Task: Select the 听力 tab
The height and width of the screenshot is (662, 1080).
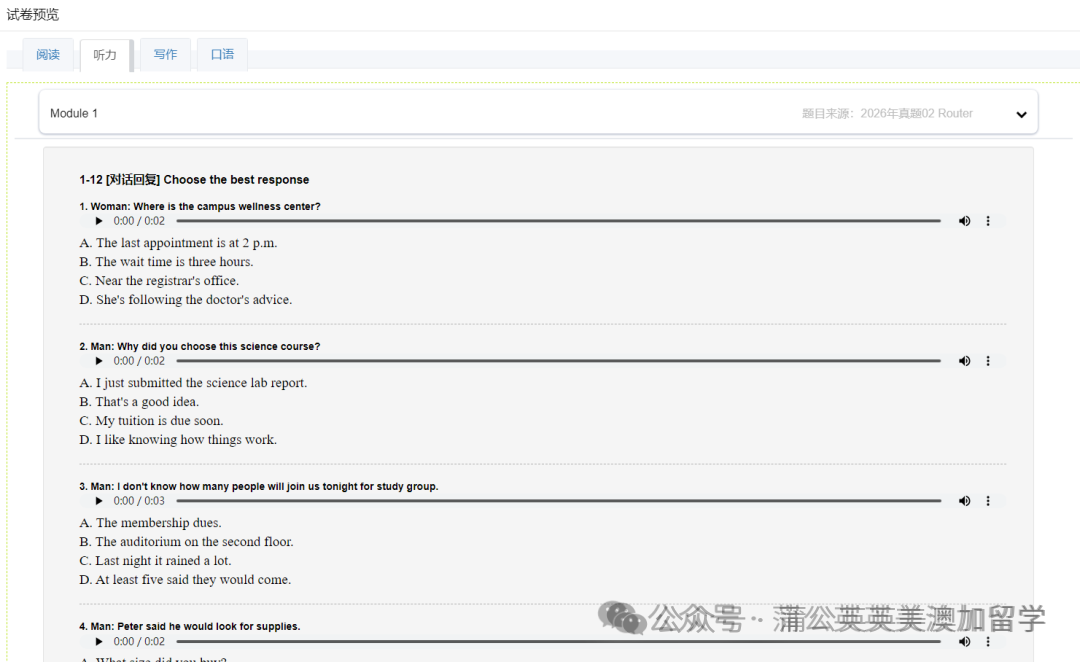Action: tap(105, 56)
